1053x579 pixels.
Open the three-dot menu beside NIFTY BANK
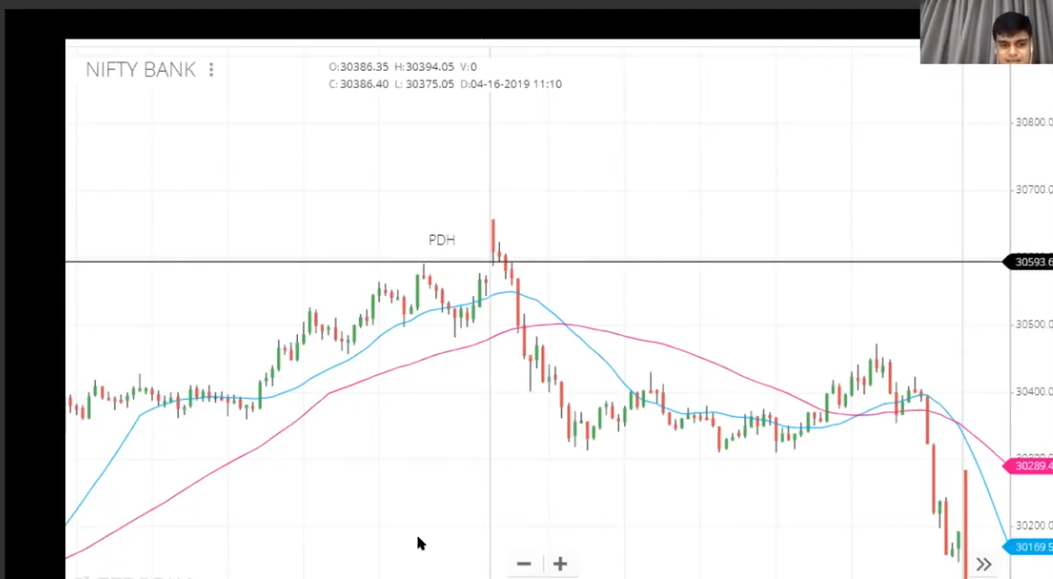click(x=211, y=70)
